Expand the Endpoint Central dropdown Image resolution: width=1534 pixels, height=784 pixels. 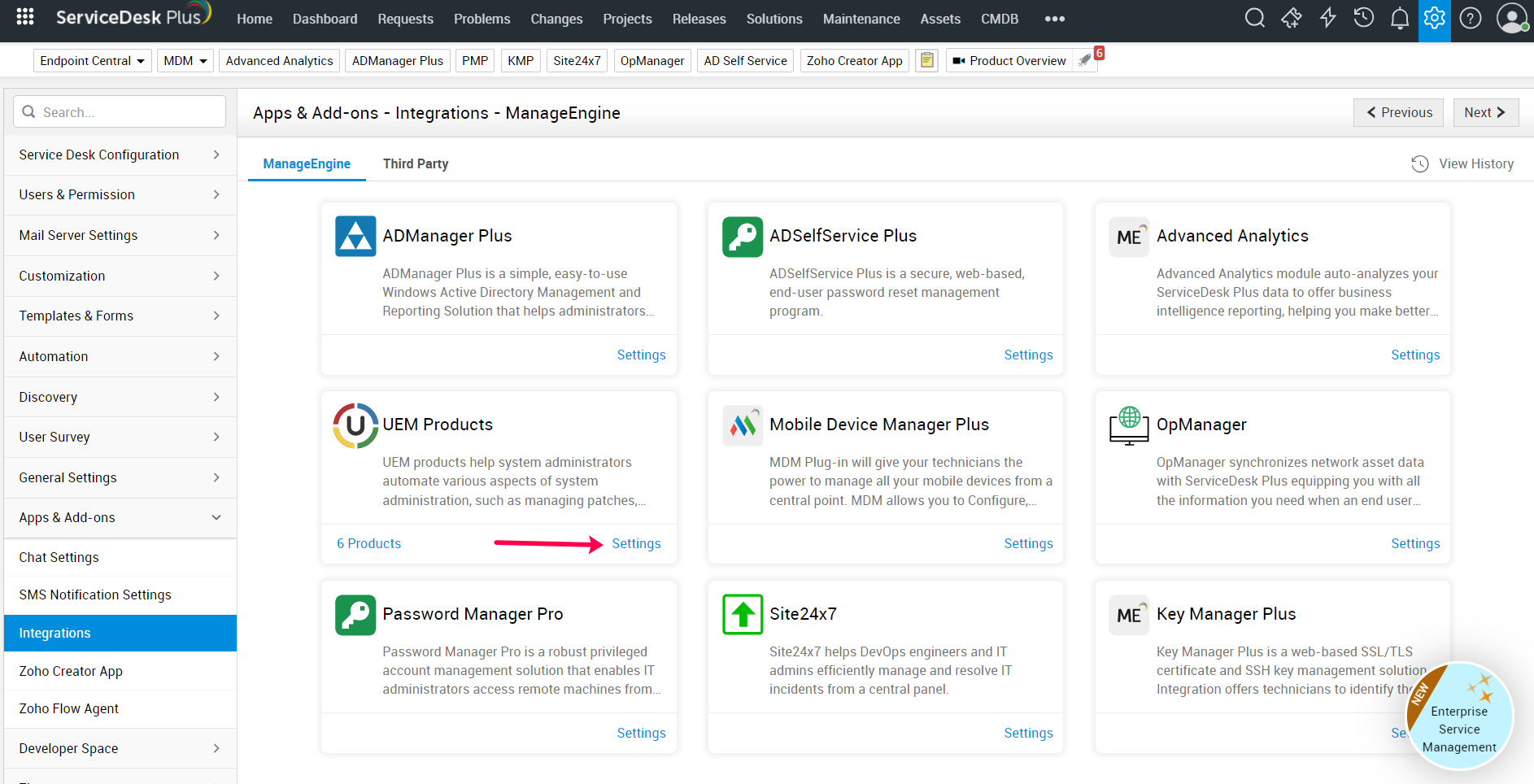click(x=92, y=61)
